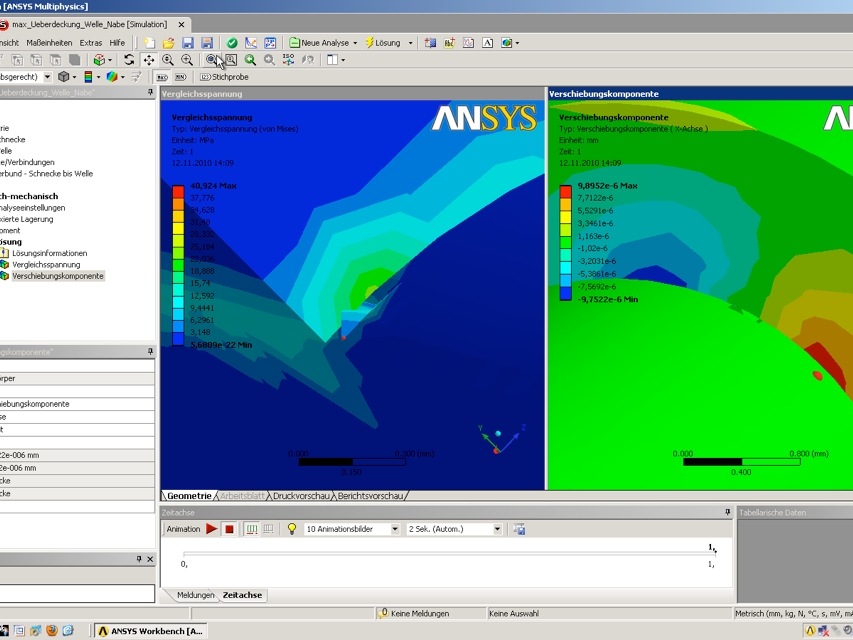
Task: Click the ANSYS icon in system tray
Action: click(x=810, y=631)
